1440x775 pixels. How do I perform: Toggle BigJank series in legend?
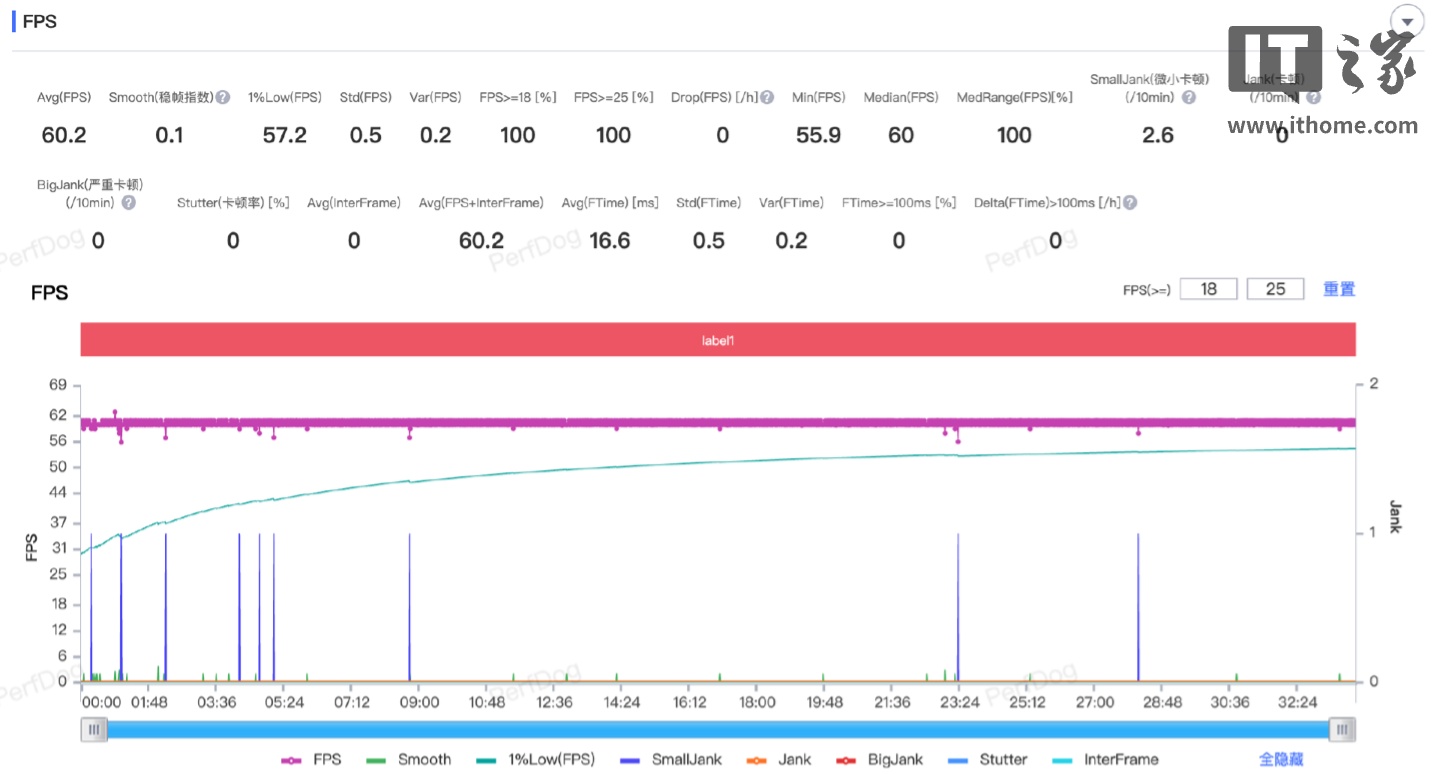coord(879,760)
